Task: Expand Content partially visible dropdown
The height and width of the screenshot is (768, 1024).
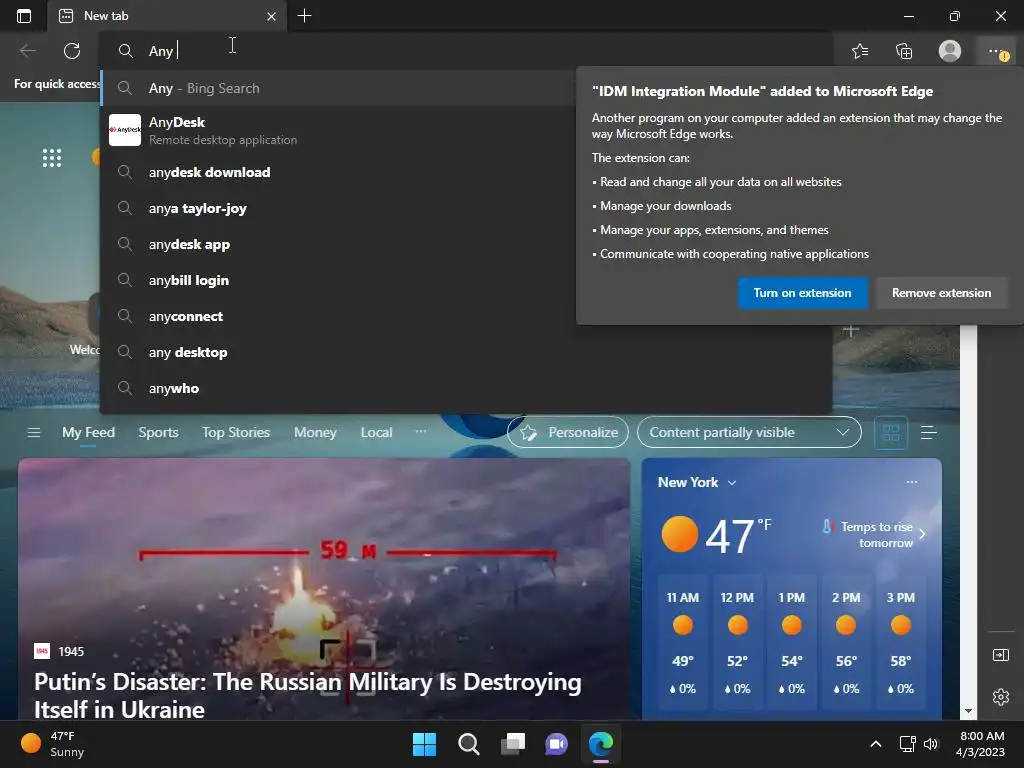Action: [x=749, y=432]
